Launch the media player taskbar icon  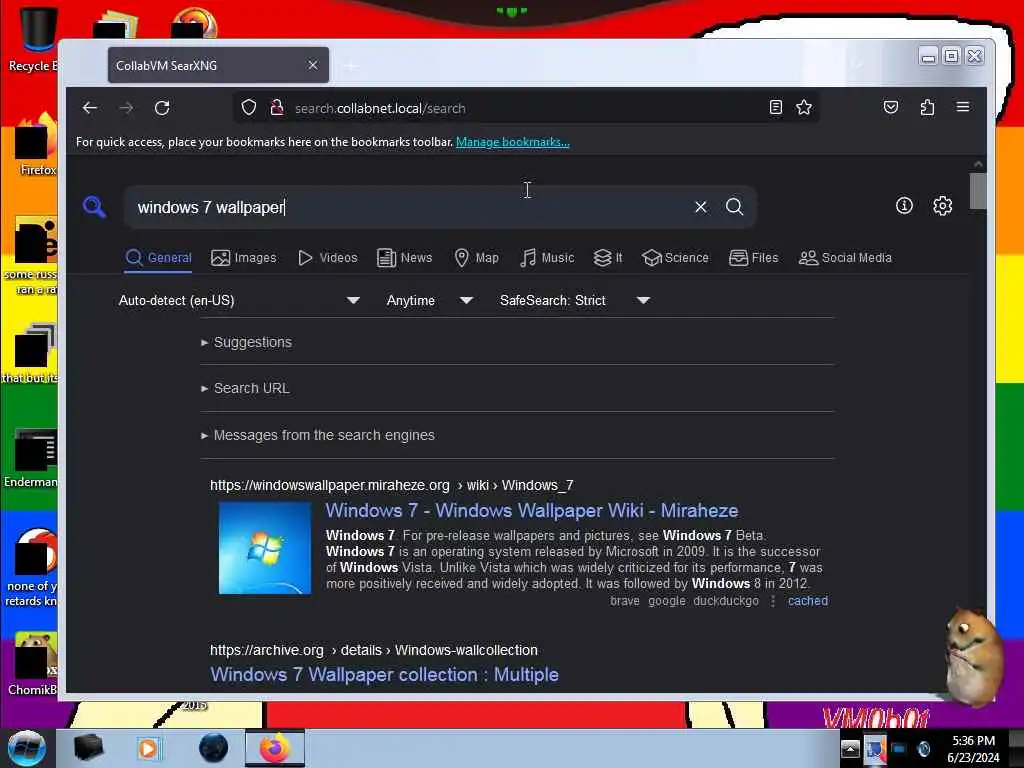tap(148, 748)
